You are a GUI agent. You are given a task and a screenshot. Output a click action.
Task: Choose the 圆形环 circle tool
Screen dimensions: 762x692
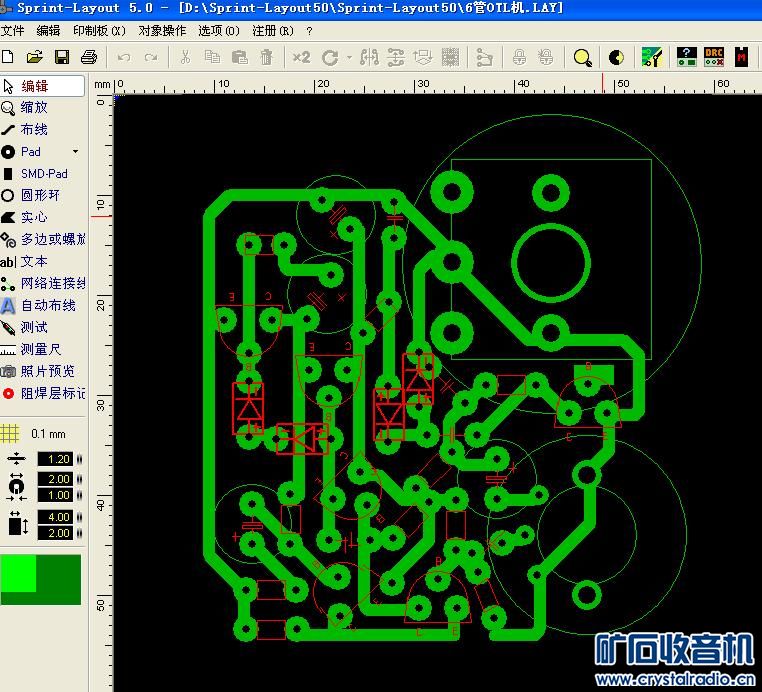tap(40, 195)
